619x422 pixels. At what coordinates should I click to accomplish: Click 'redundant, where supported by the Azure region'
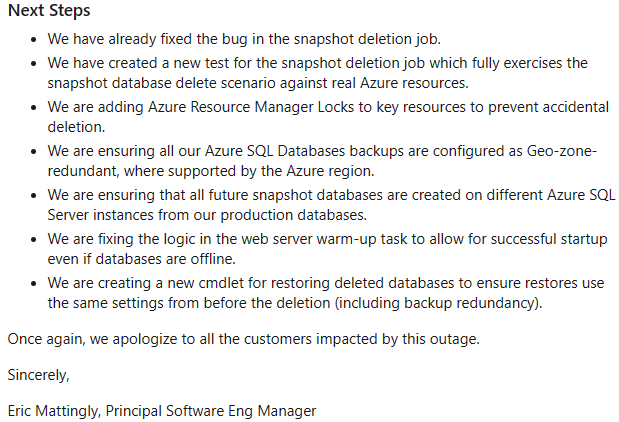[211, 171]
